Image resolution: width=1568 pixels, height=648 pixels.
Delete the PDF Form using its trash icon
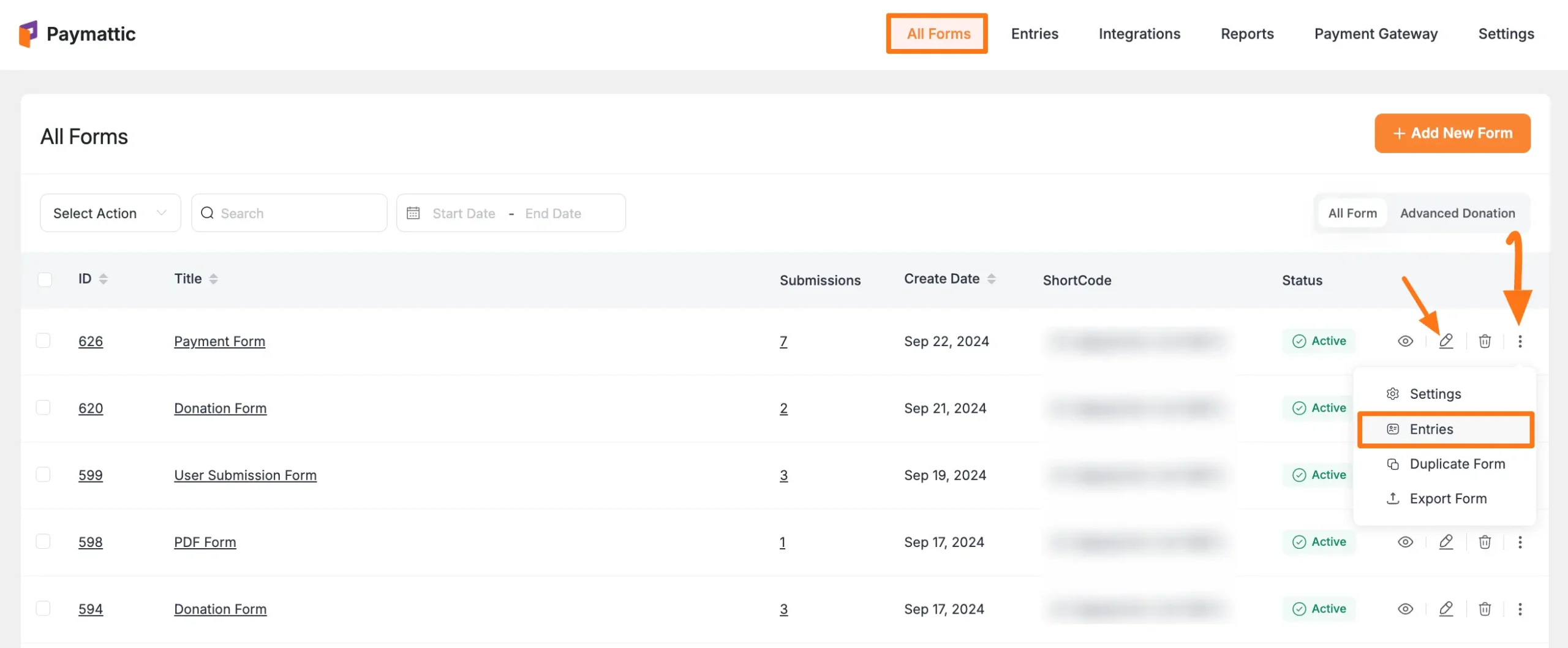point(1485,542)
